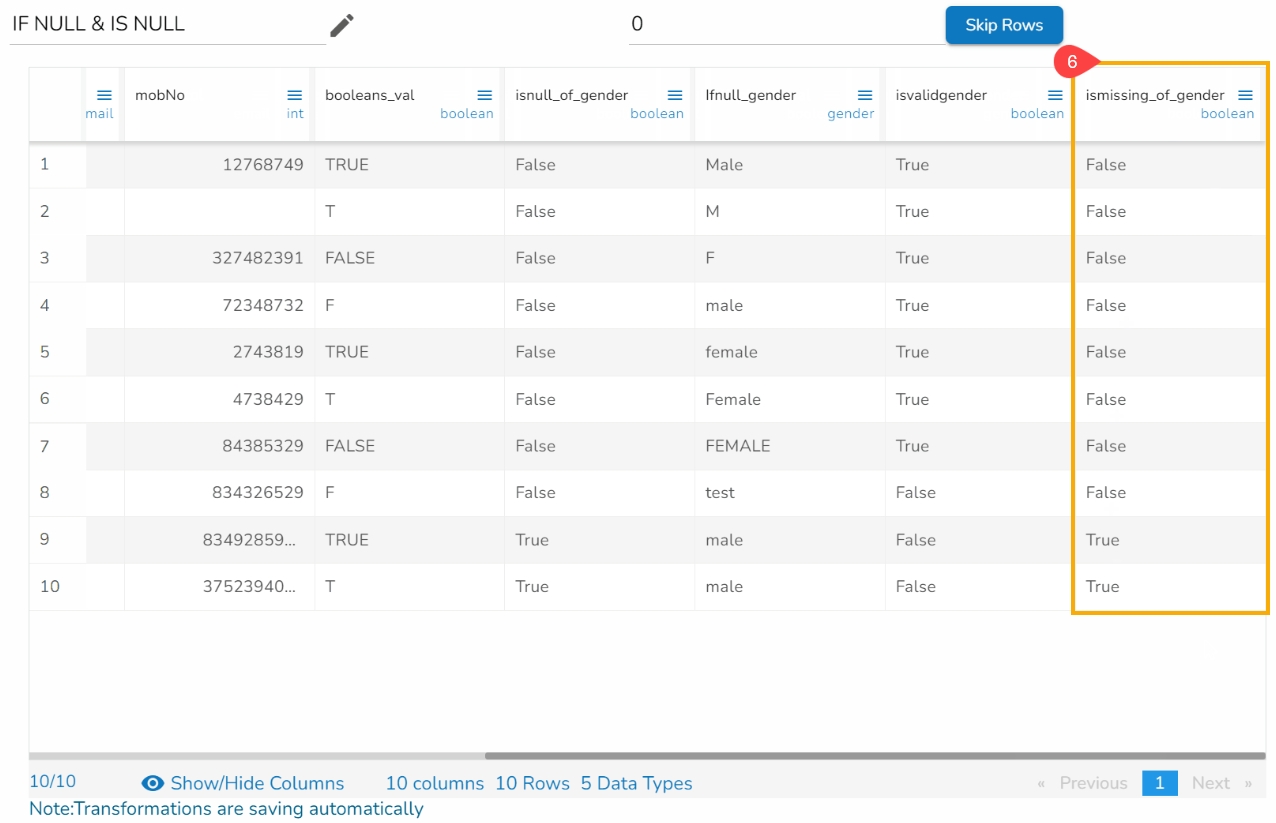Open the mail column menu icon
The width and height of the screenshot is (1276, 823).
[104, 95]
